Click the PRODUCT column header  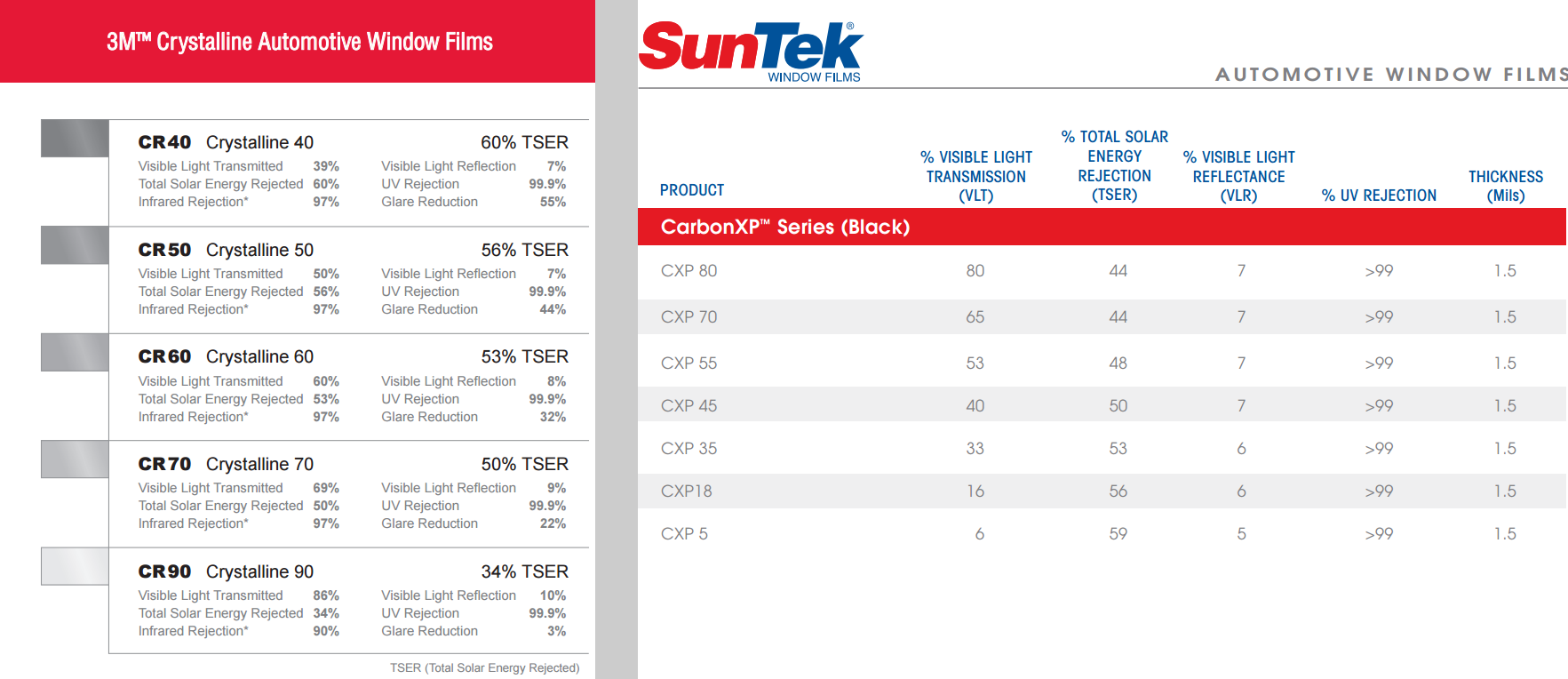[692, 190]
